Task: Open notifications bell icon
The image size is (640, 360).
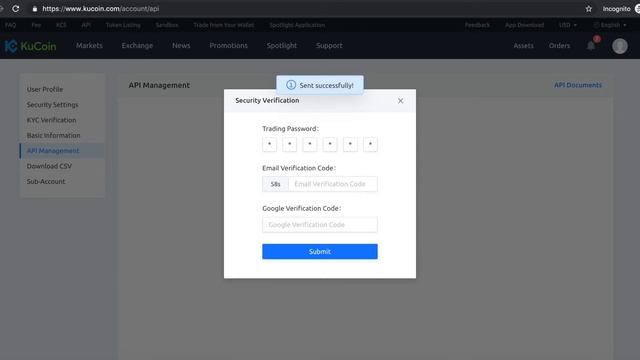Action: (591, 46)
